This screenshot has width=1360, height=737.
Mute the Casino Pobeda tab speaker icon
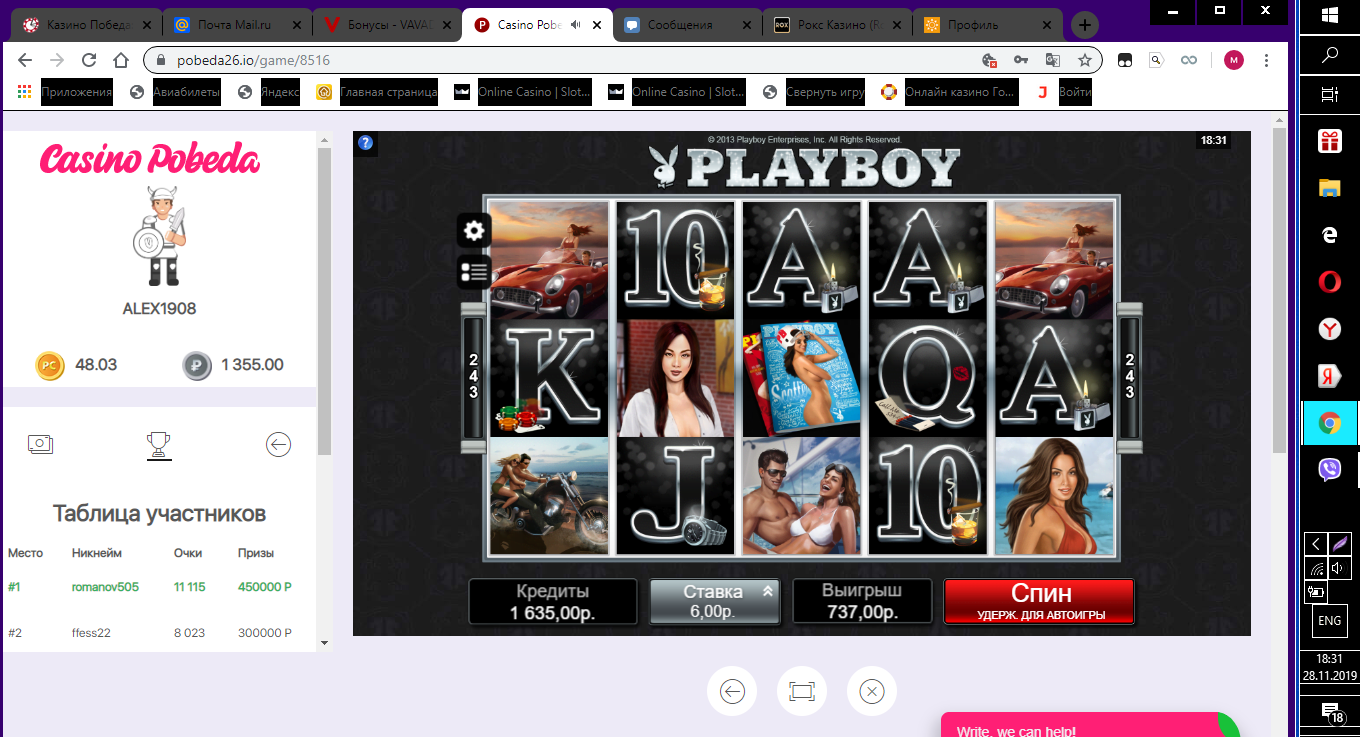pyautogui.click(x=576, y=25)
